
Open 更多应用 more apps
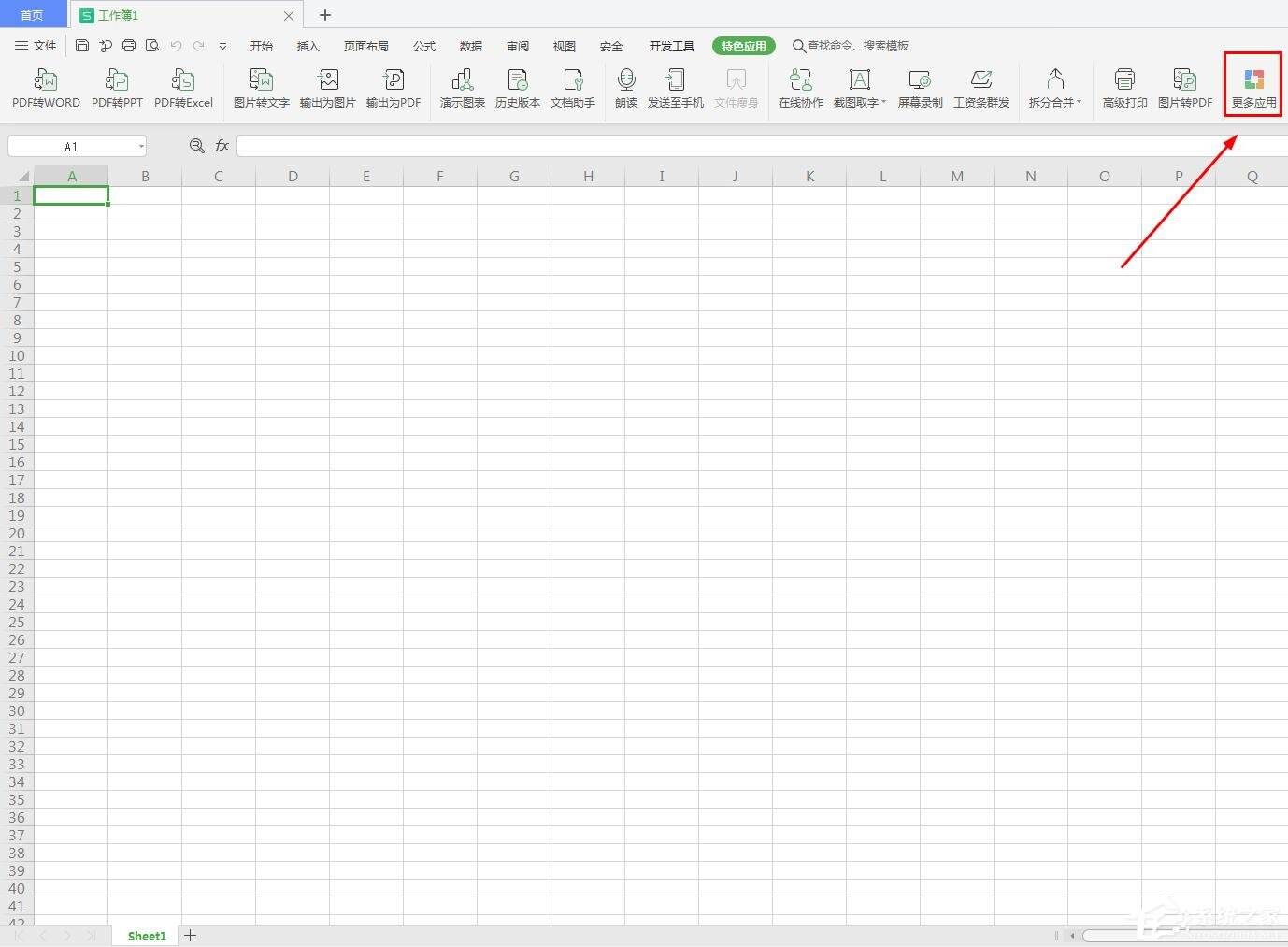point(1254,89)
